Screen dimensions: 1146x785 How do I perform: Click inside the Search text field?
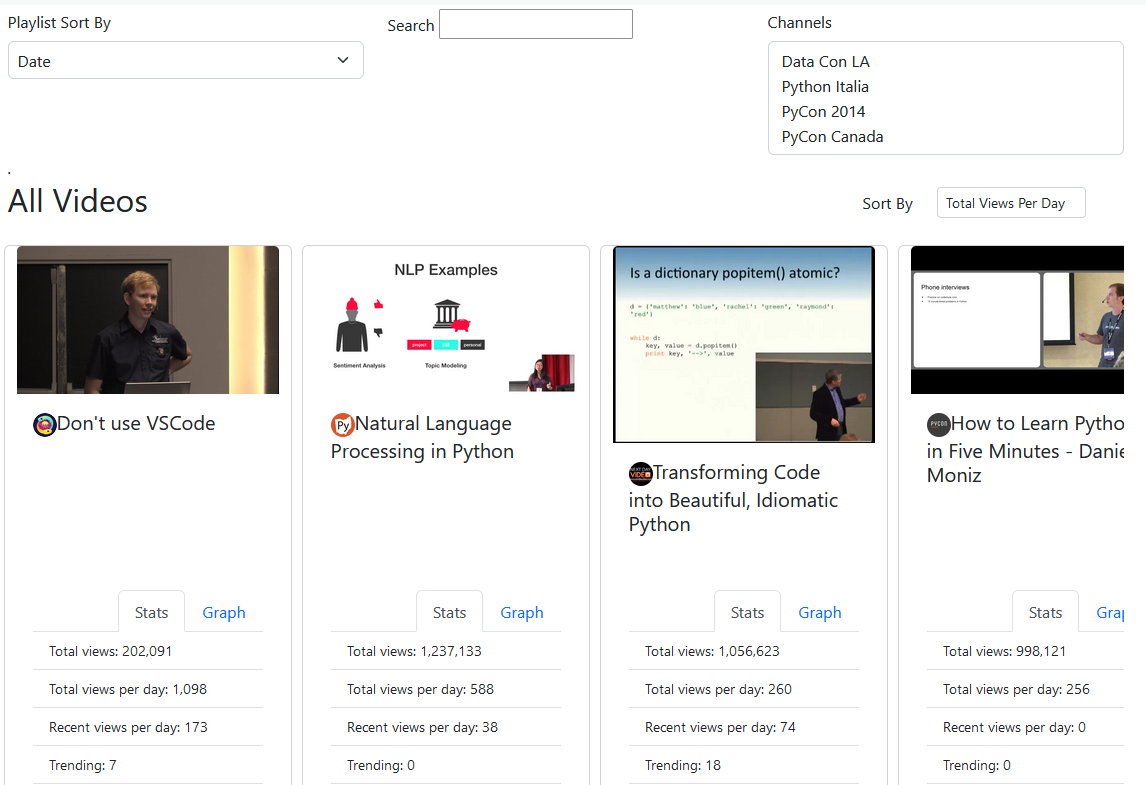[535, 25]
